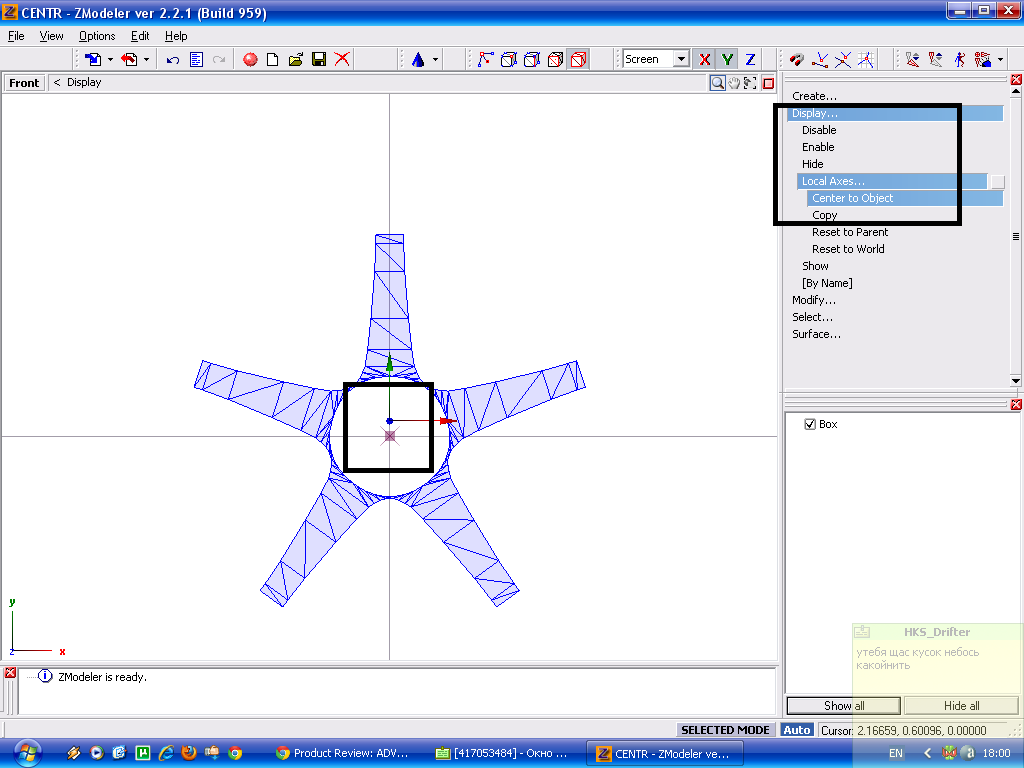The height and width of the screenshot is (768, 1024).
Task: Create new file with blank page icon
Action: tap(272, 60)
